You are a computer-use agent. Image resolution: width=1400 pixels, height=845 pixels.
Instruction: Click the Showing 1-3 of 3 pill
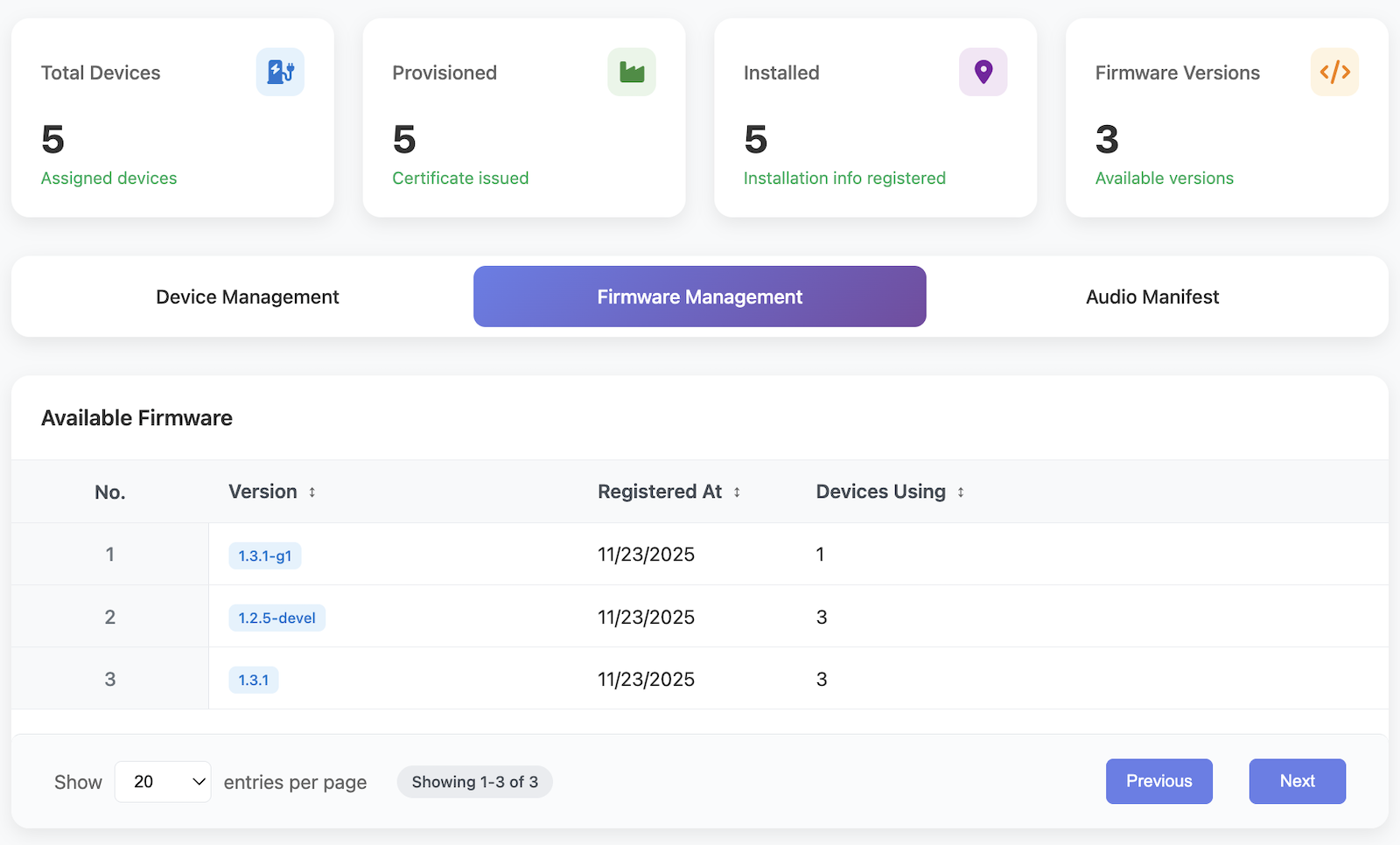(474, 781)
